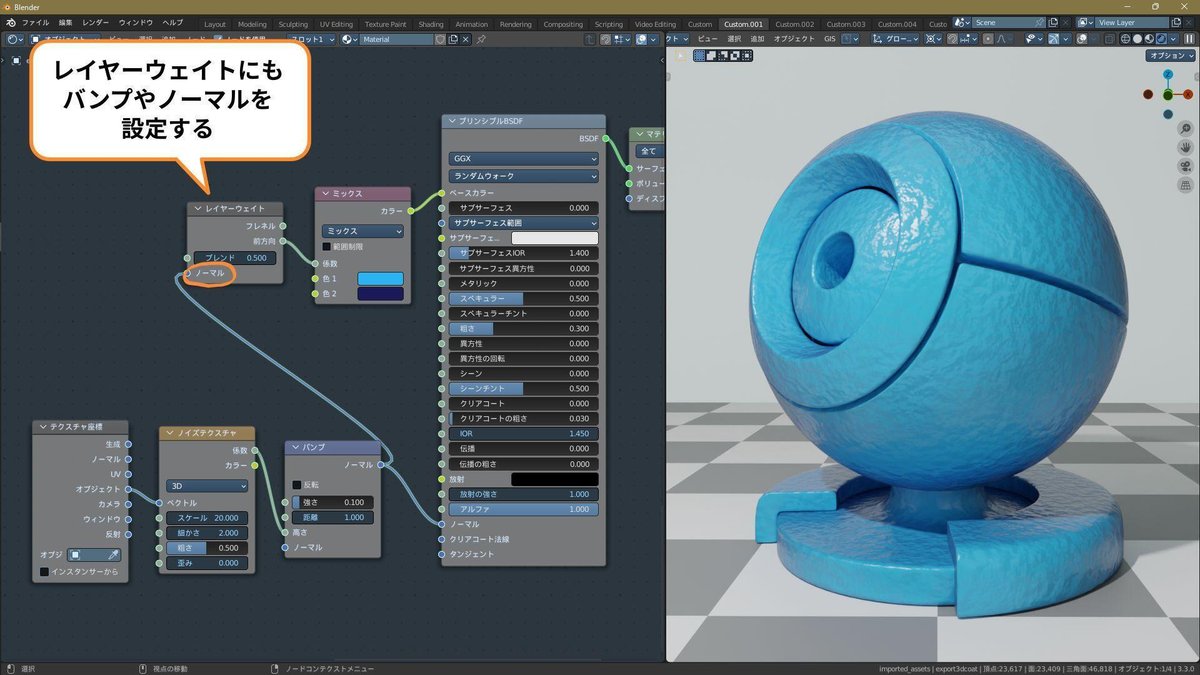Toggle the From Instancer checkbox
The image size is (1200, 675).
[x=44, y=572]
